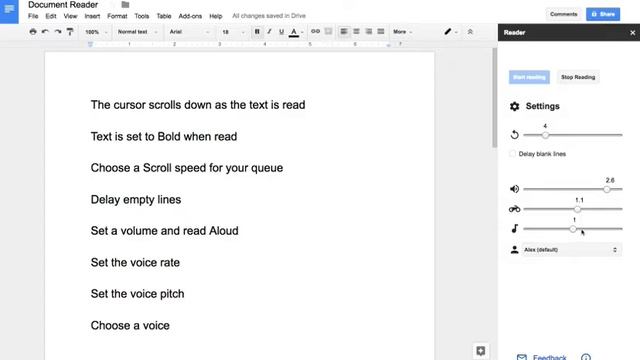Image resolution: width=640 pixels, height=360 pixels.
Task: Open the Edit menu
Action: pos(51,16)
